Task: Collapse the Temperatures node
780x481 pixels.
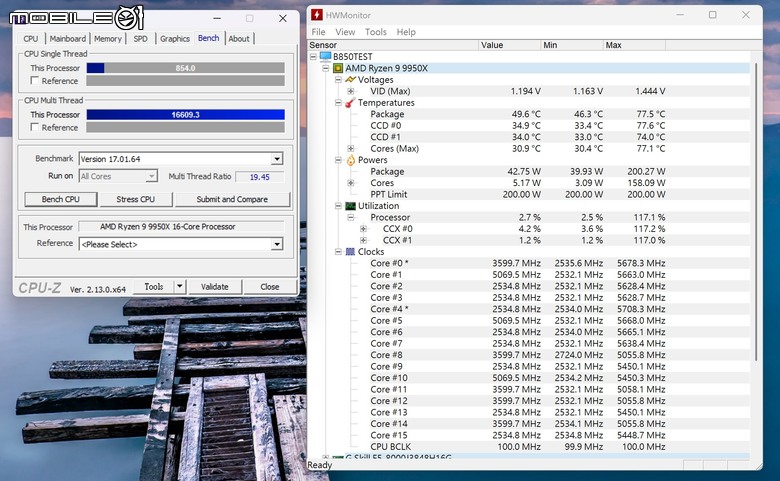Action: point(338,102)
